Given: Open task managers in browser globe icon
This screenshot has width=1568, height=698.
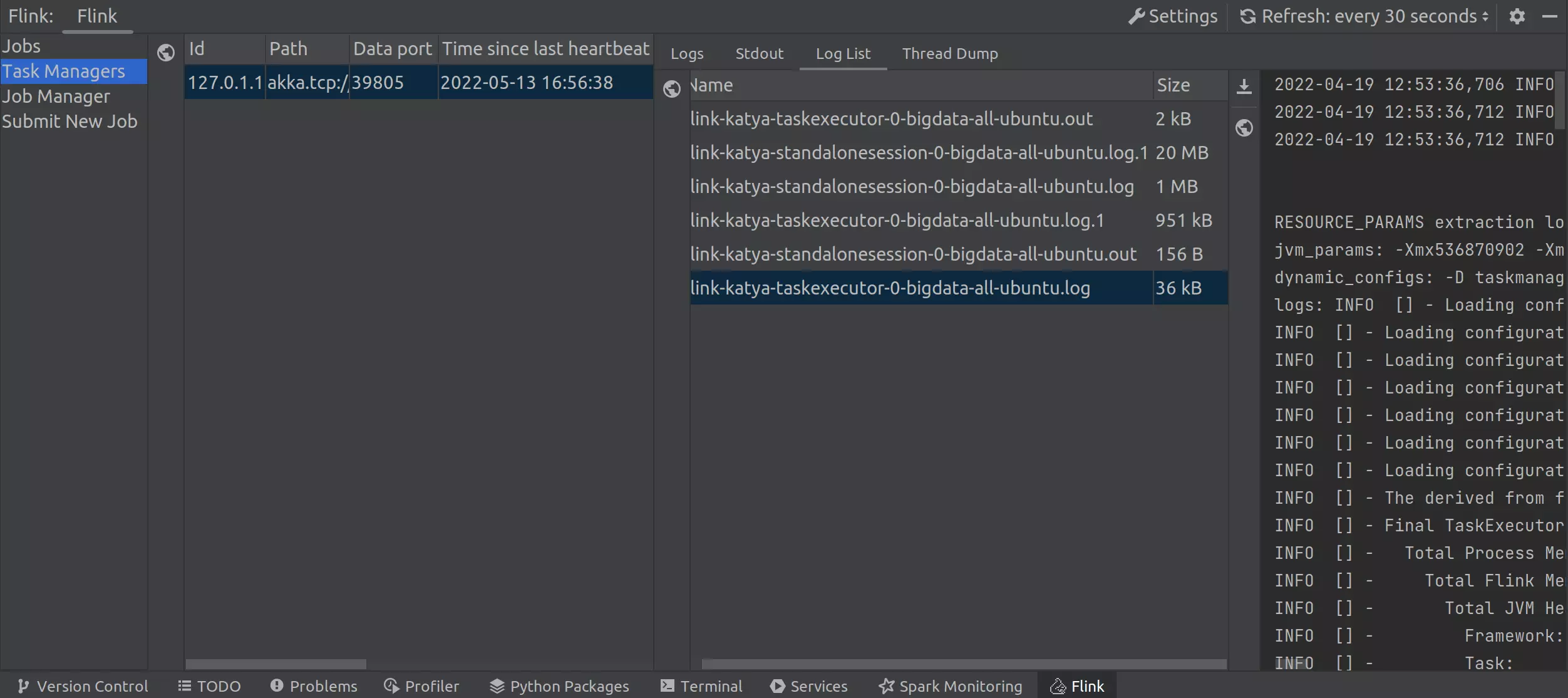Looking at the screenshot, I should 166,53.
